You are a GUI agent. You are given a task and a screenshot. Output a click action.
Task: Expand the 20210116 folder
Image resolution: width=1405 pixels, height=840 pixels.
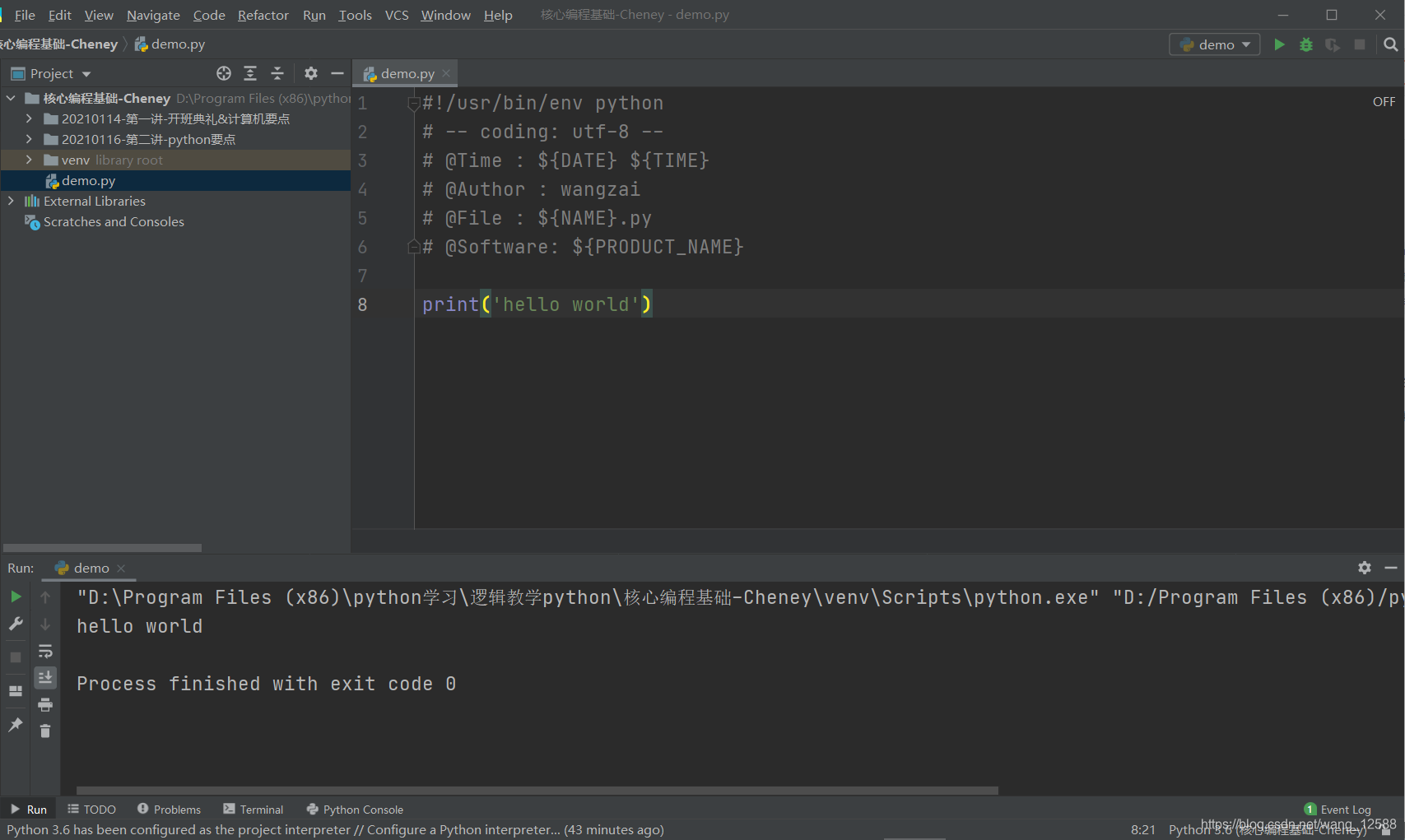tap(29, 139)
